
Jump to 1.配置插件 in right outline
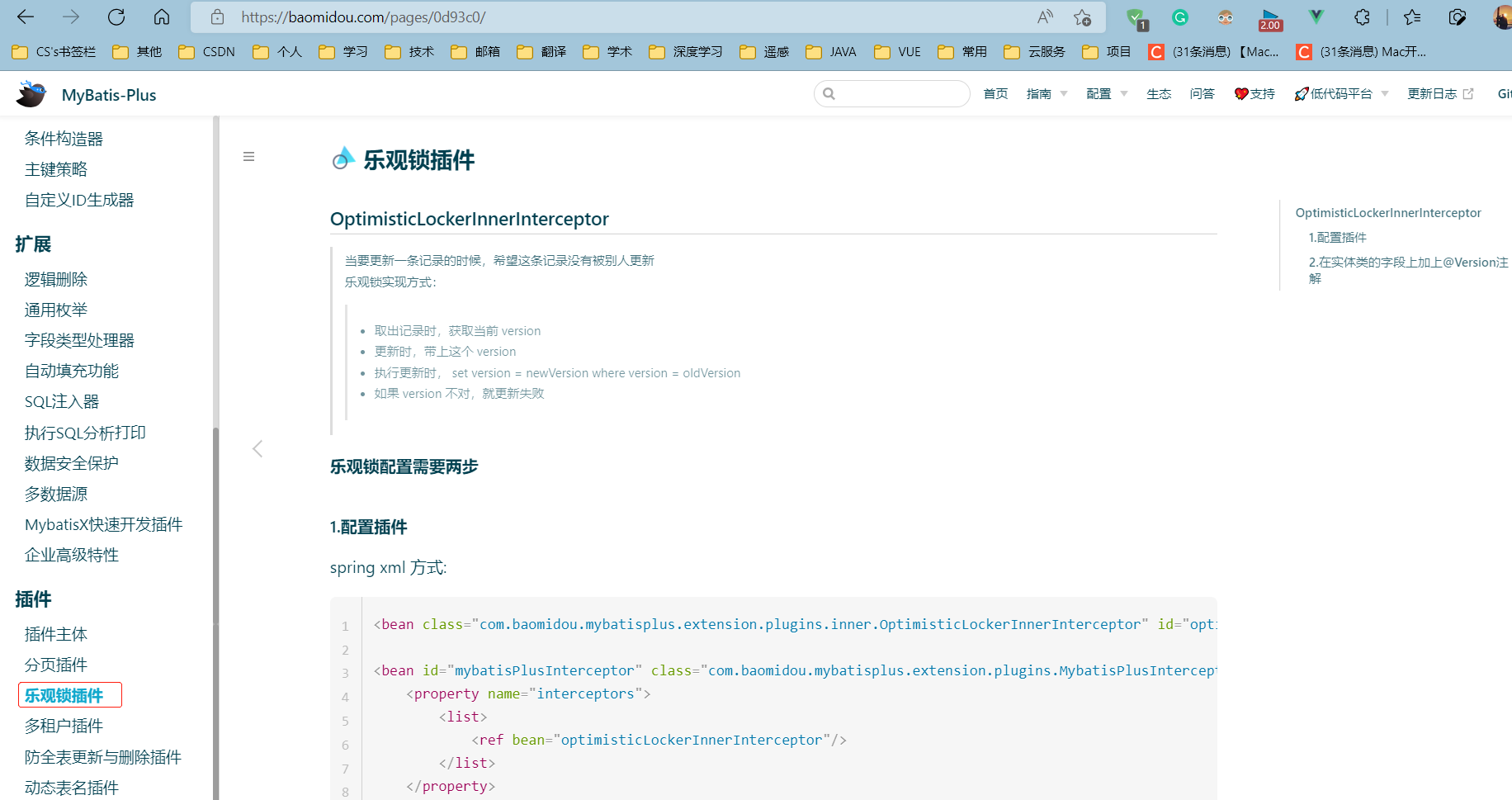click(1338, 238)
